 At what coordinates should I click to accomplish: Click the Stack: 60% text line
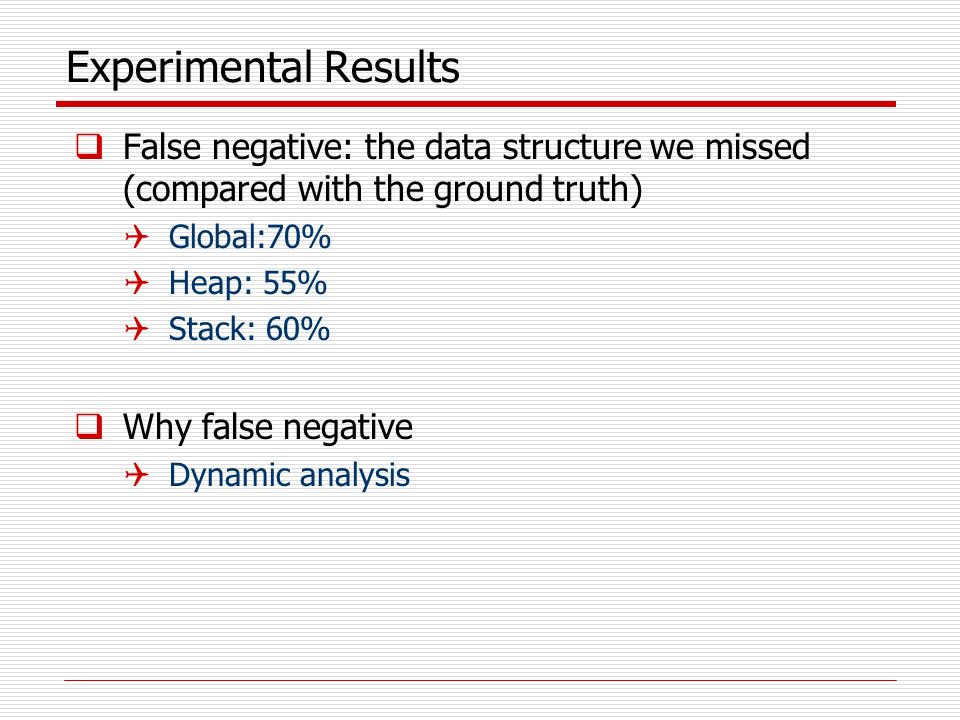[x=249, y=329]
